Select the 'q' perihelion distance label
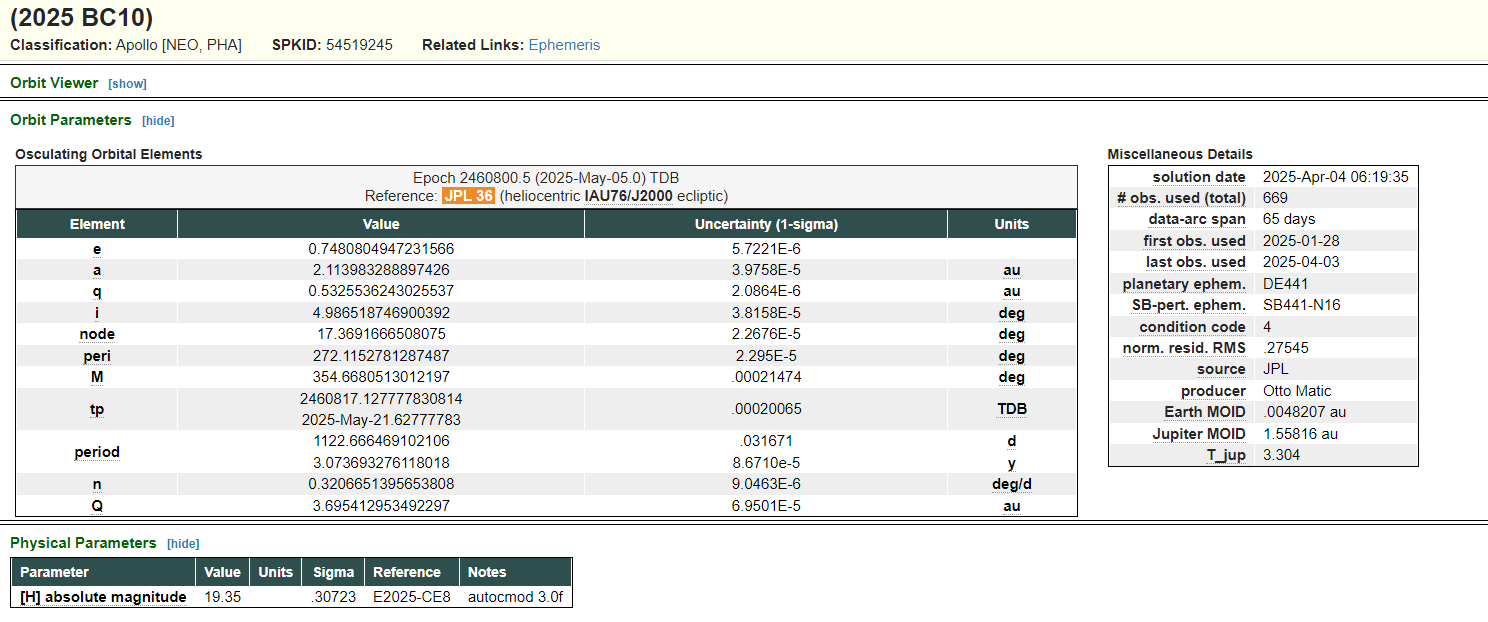 click(97, 291)
